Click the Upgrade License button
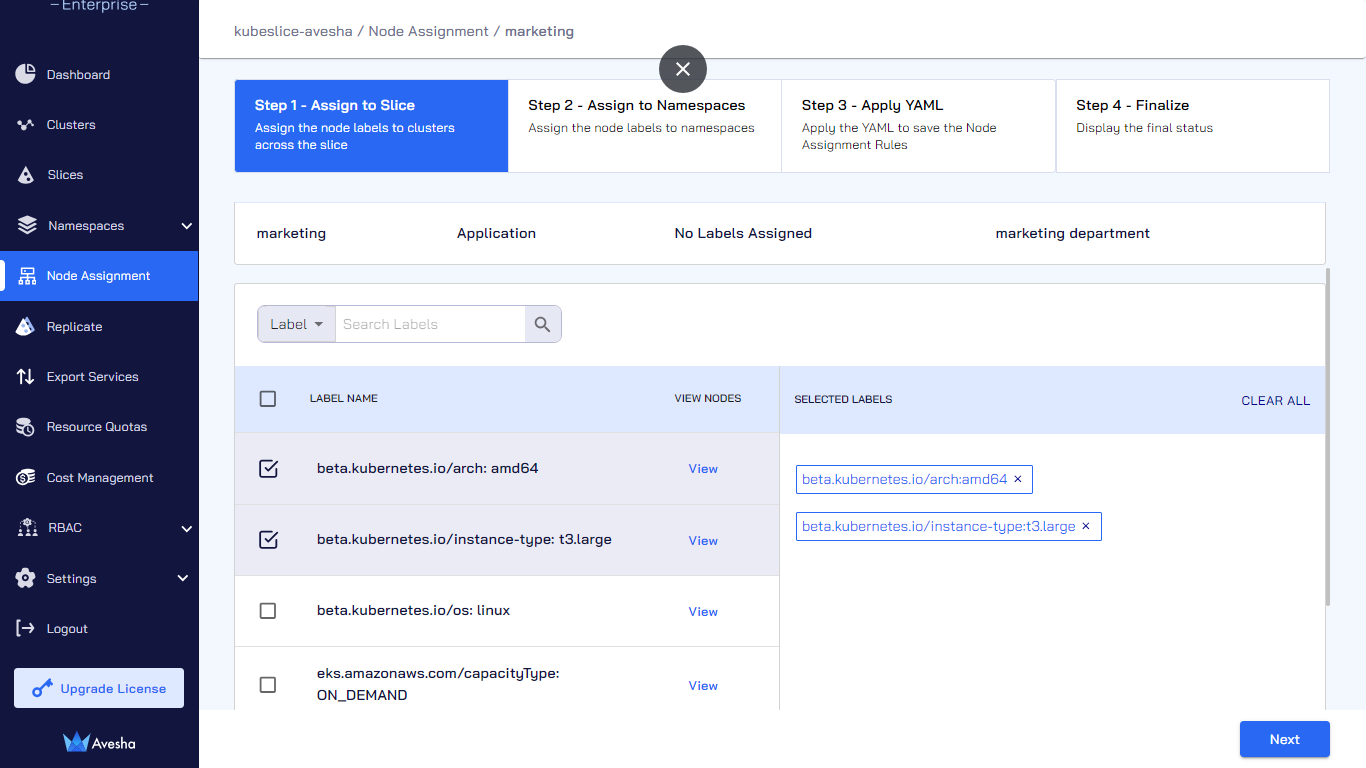 tap(99, 688)
